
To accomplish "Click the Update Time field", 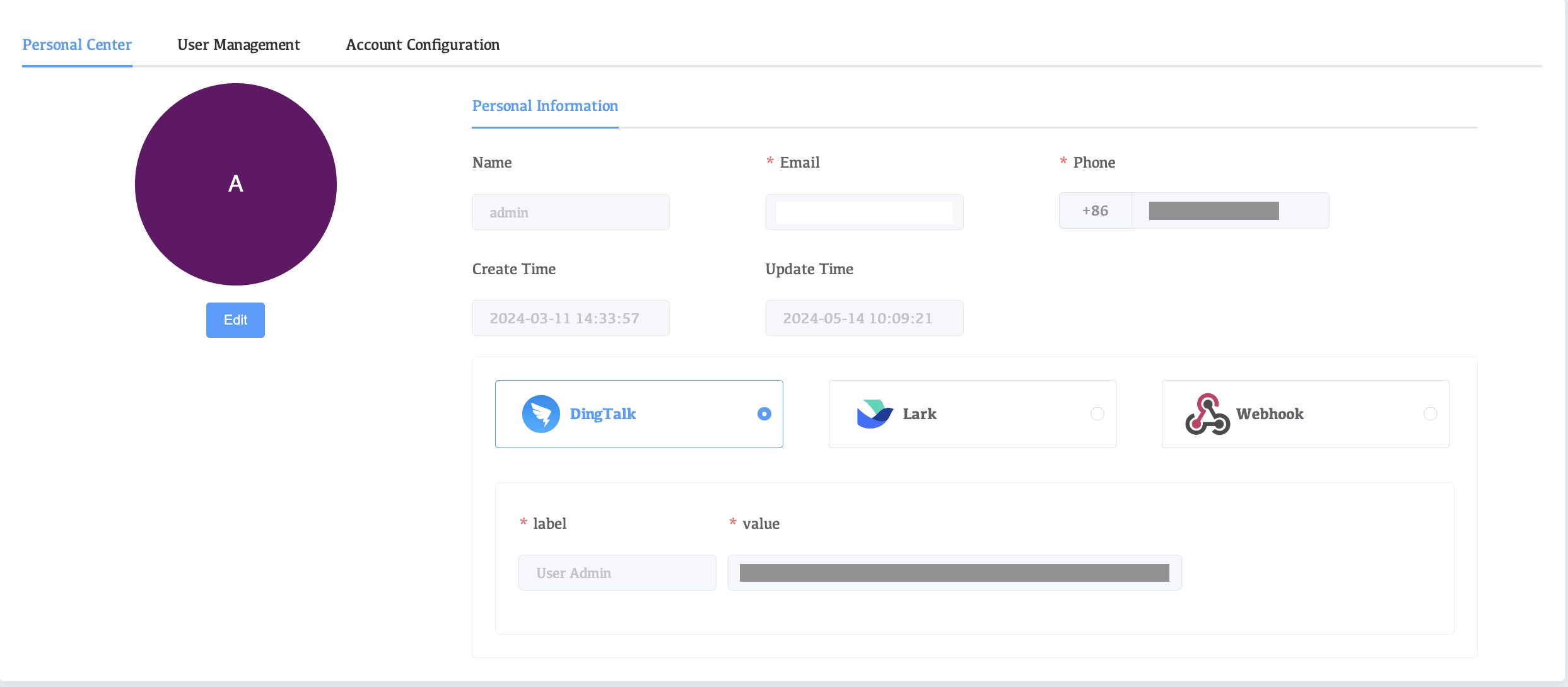I will pyautogui.click(x=864, y=318).
